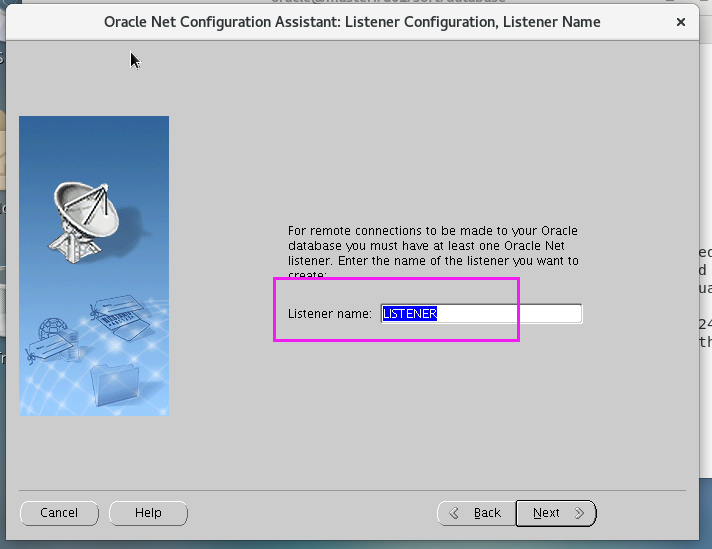Click the Listener name input field
712x549 pixels.
pyautogui.click(x=481, y=314)
